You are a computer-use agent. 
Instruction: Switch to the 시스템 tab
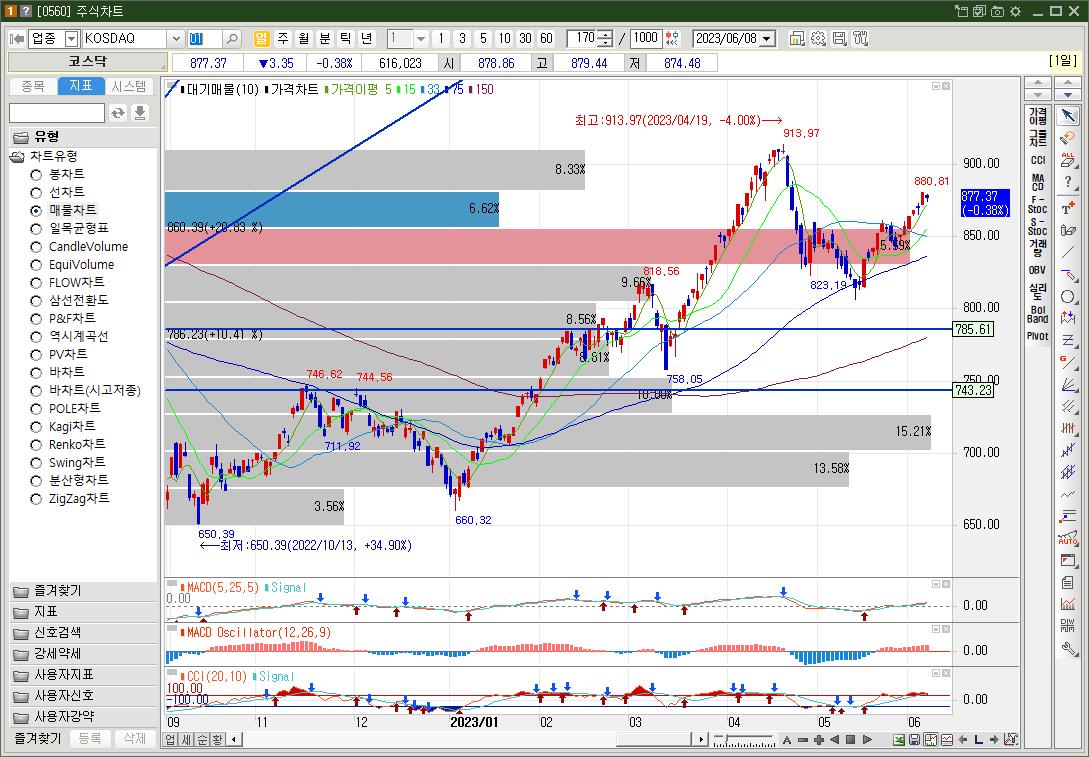(129, 86)
